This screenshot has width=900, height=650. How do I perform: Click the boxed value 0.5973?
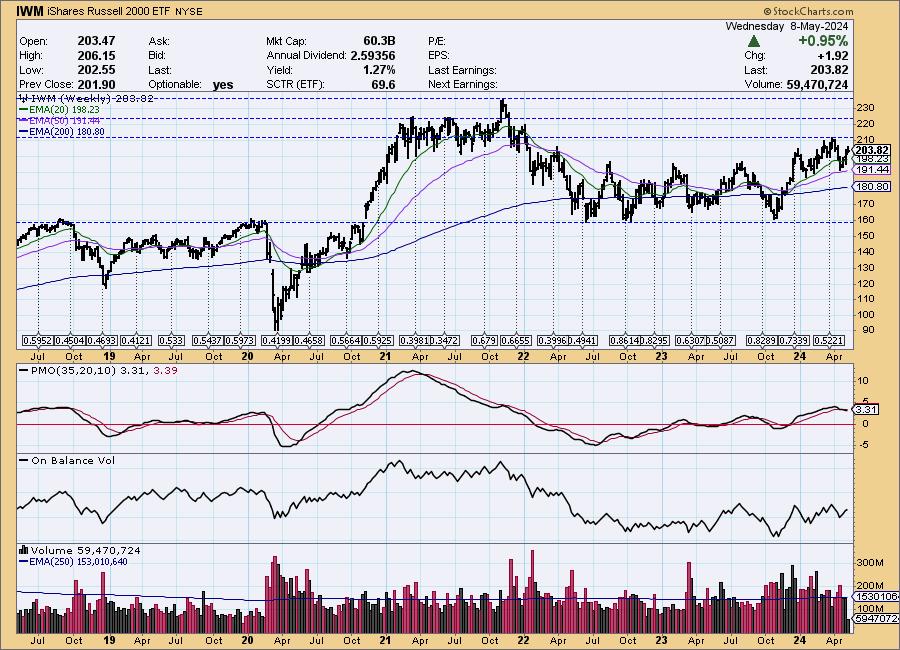pyautogui.click(x=238, y=341)
